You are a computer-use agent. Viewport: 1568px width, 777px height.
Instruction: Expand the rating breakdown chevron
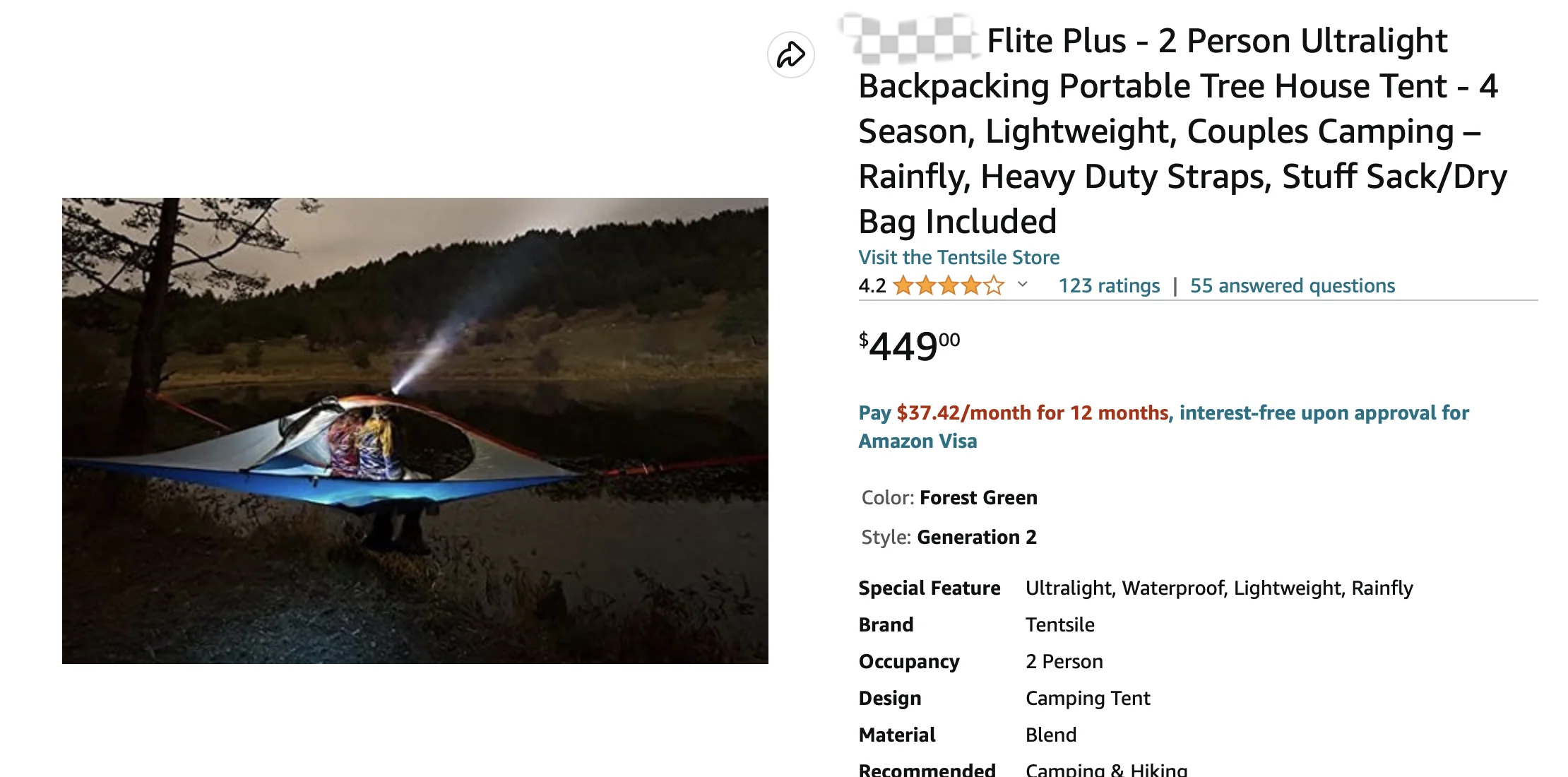click(1022, 284)
